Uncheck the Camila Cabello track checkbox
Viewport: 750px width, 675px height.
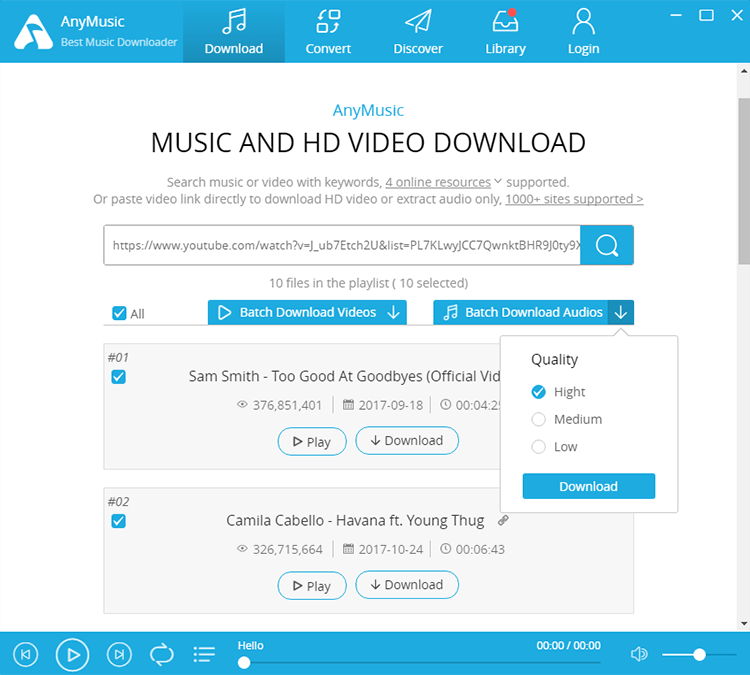tap(119, 521)
